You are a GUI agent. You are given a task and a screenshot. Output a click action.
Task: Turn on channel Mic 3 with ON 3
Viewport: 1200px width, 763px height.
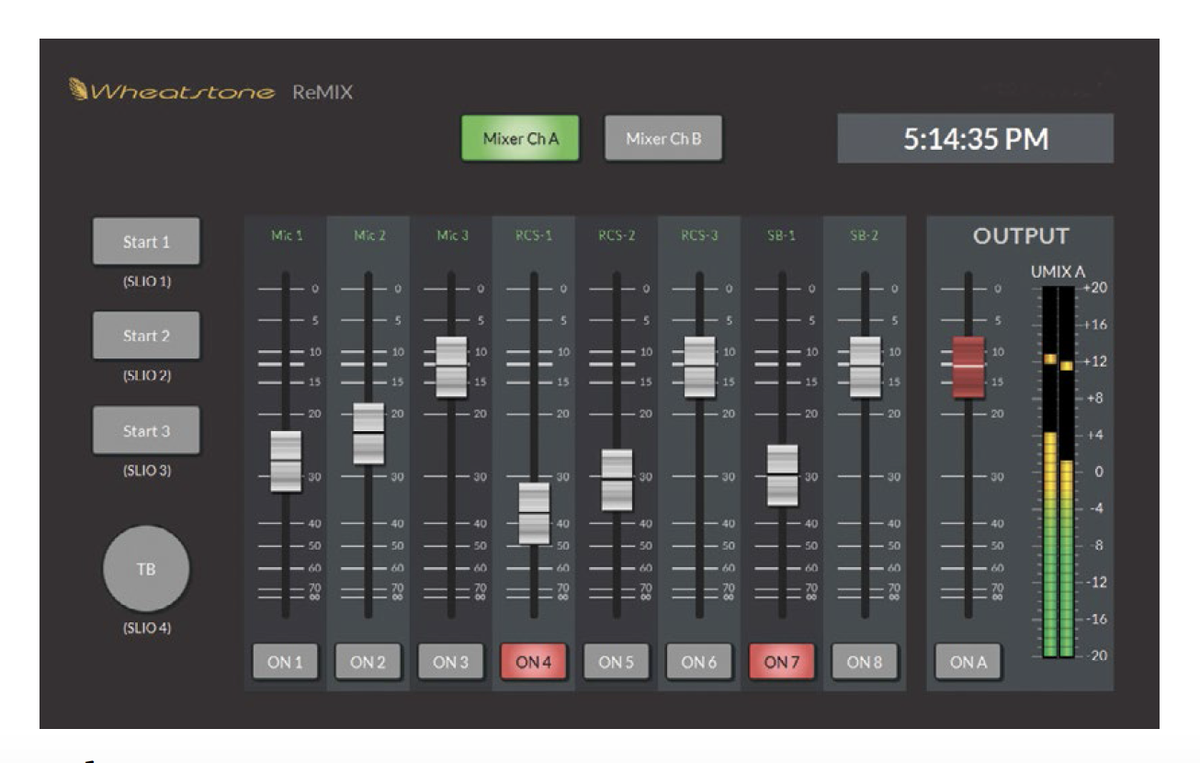pyautogui.click(x=453, y=662)
